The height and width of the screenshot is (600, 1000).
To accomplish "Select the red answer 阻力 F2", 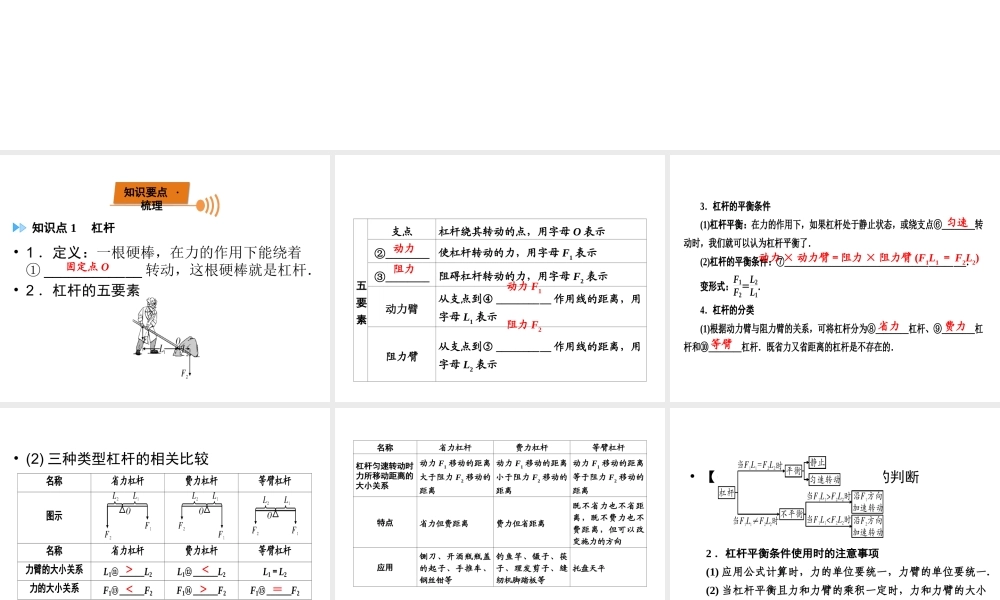I will pos(524,325).
